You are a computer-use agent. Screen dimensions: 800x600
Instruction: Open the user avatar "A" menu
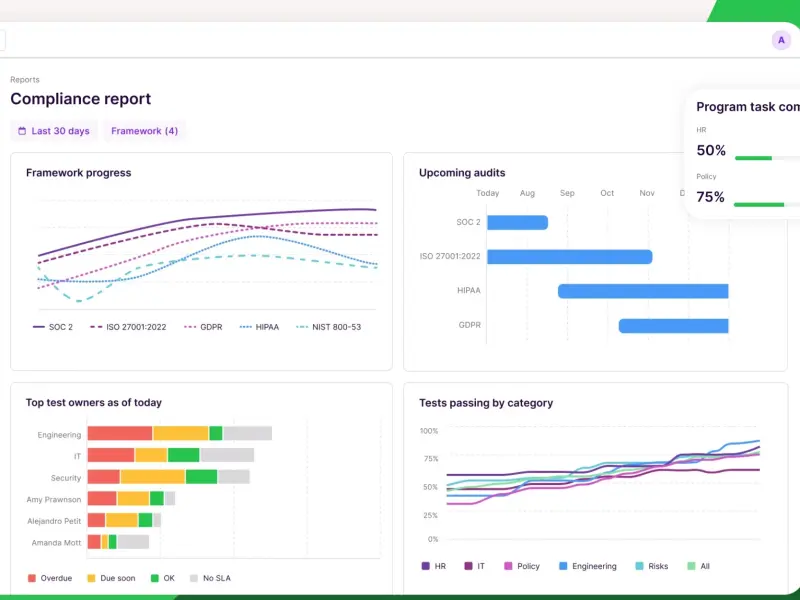point(781,40)
